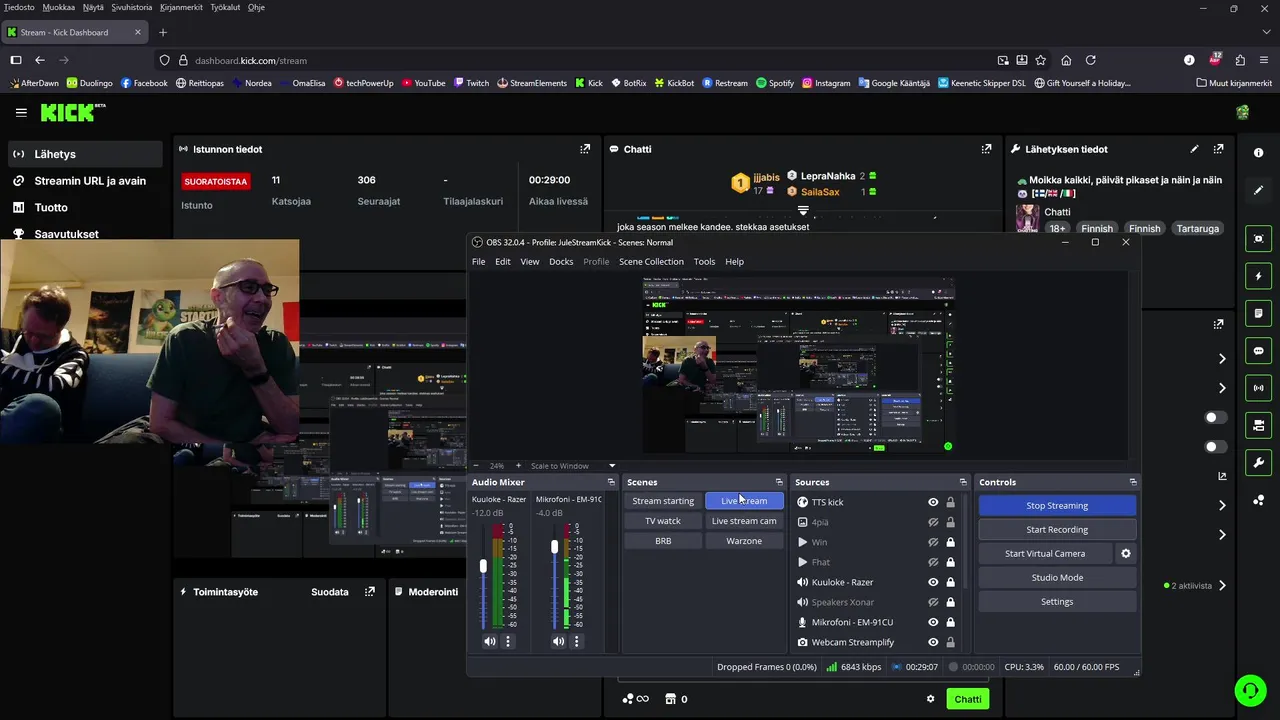
Task: Open OBS Edit menu
Action: [502, 262]
